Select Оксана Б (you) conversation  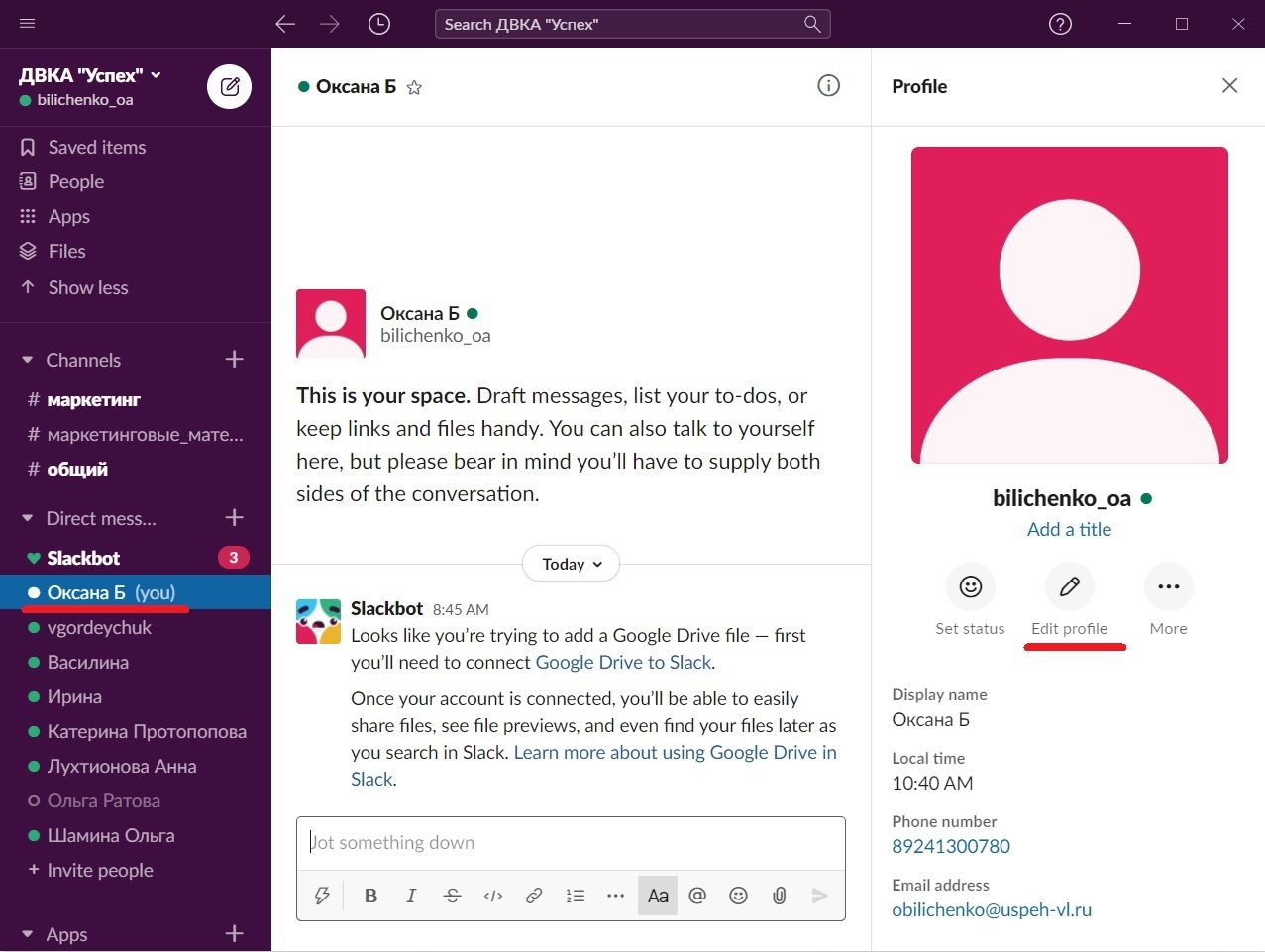(x=135, y=592)
